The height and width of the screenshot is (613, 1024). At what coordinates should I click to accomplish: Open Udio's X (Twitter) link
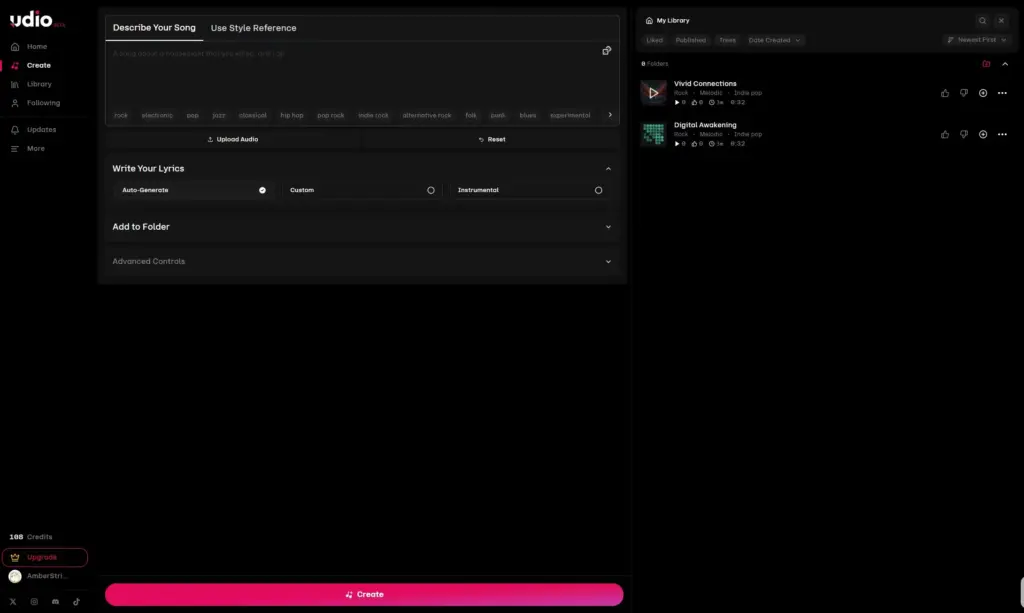click(x=13, y=602)
